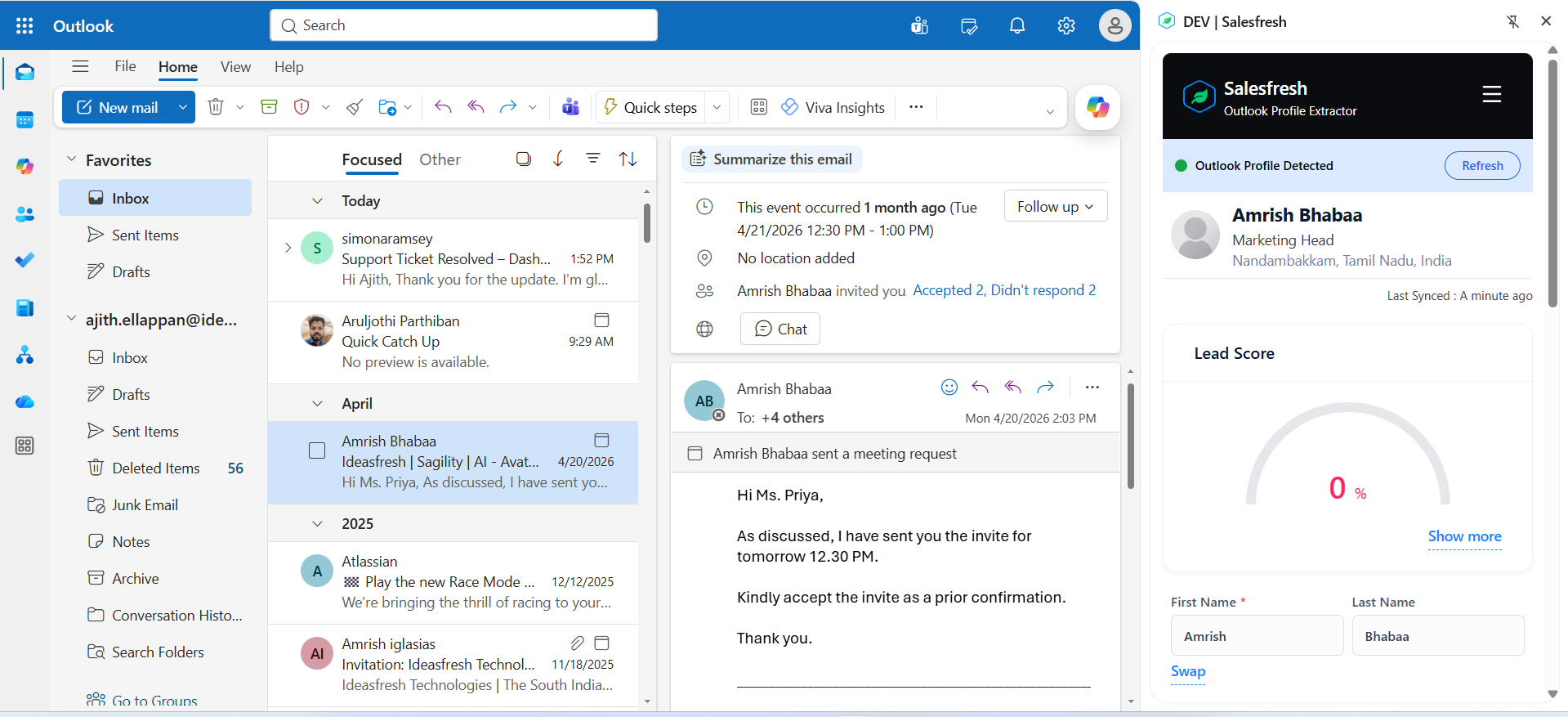Open My Day icon in header

[969, 25]
